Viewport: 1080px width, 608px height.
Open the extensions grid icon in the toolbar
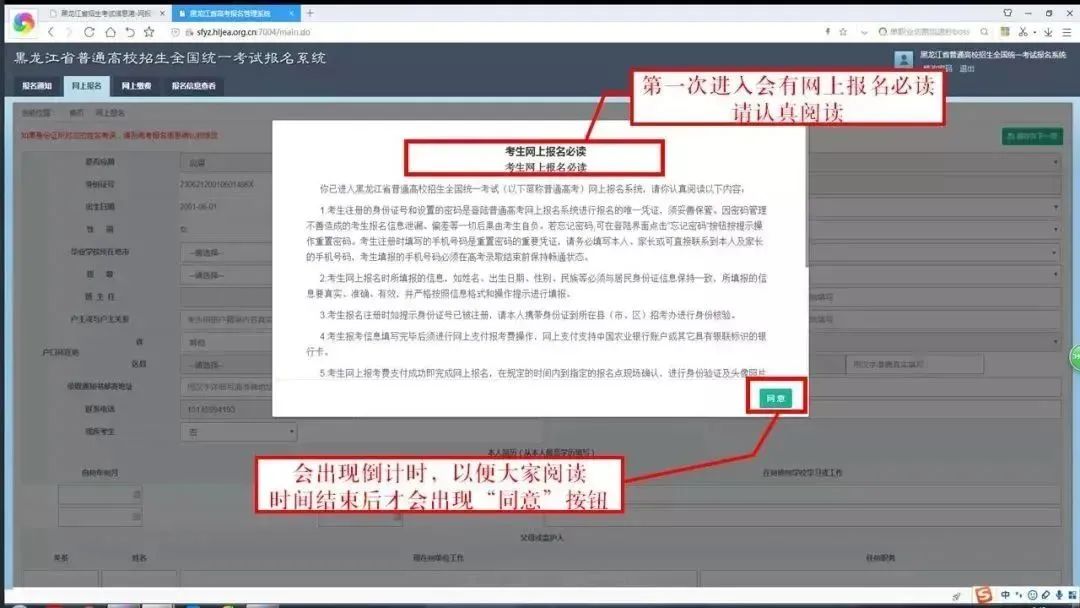(1005, 32)
